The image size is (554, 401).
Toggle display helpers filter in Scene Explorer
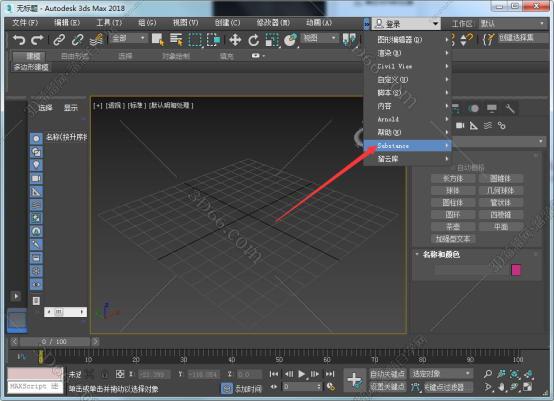coord(36,192)
